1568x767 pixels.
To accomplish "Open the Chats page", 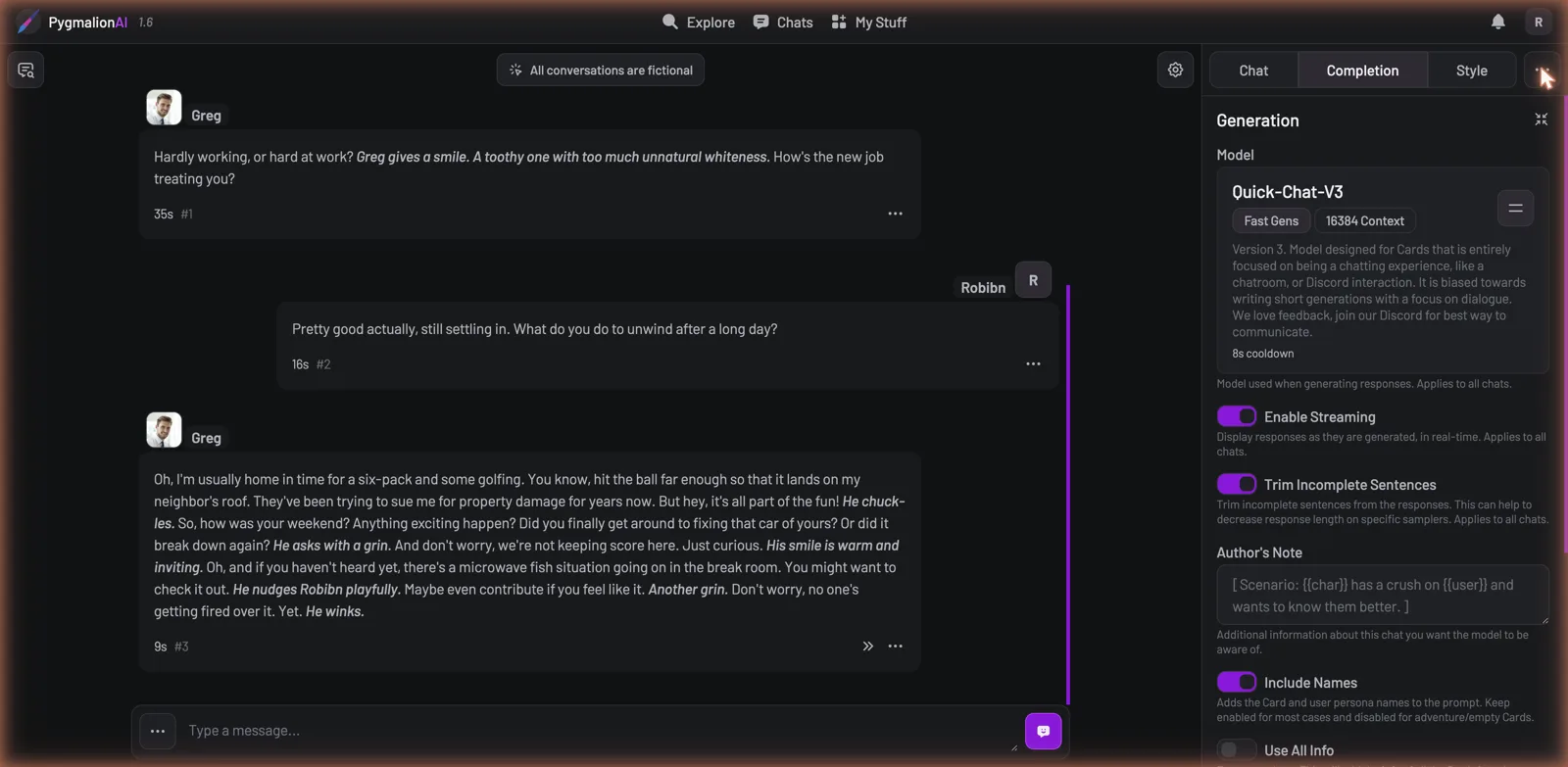I will click(x=783, y=22).
